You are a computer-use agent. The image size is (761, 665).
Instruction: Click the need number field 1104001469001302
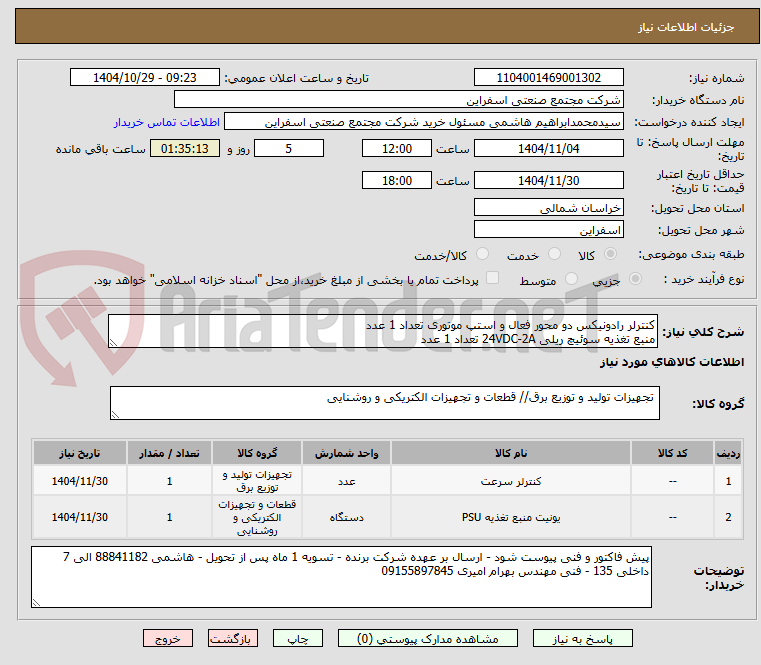coord(548,78)
